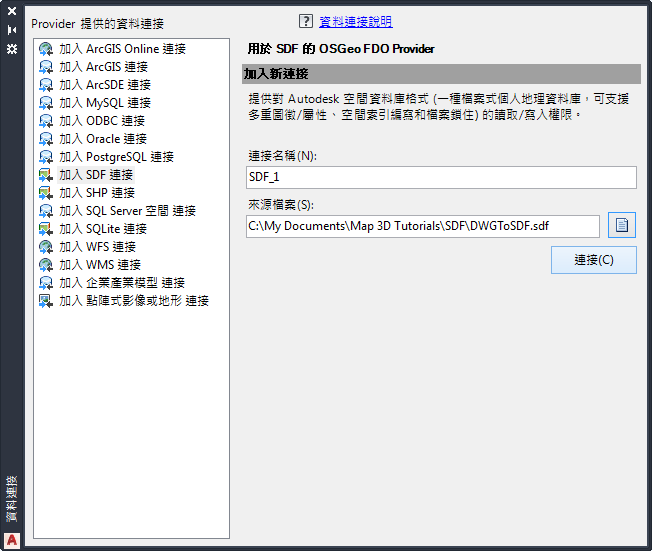Click the Provider 提供的資料連接 heading
Viewport: 652px width, 551px height.
pos(98,24)
